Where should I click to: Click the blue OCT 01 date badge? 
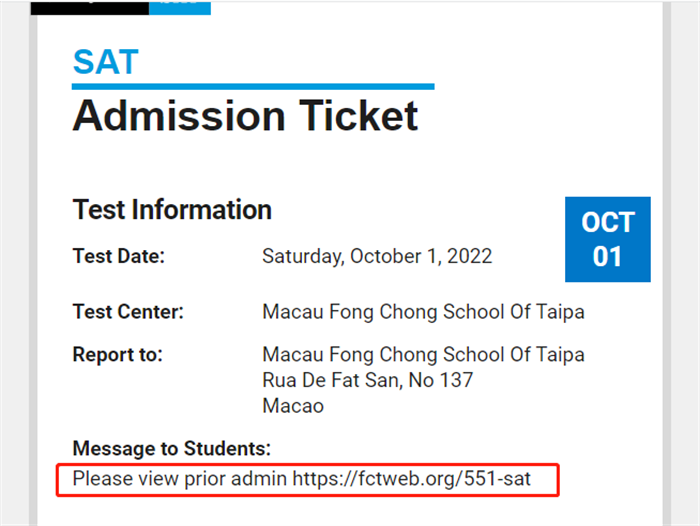[608, 239]
